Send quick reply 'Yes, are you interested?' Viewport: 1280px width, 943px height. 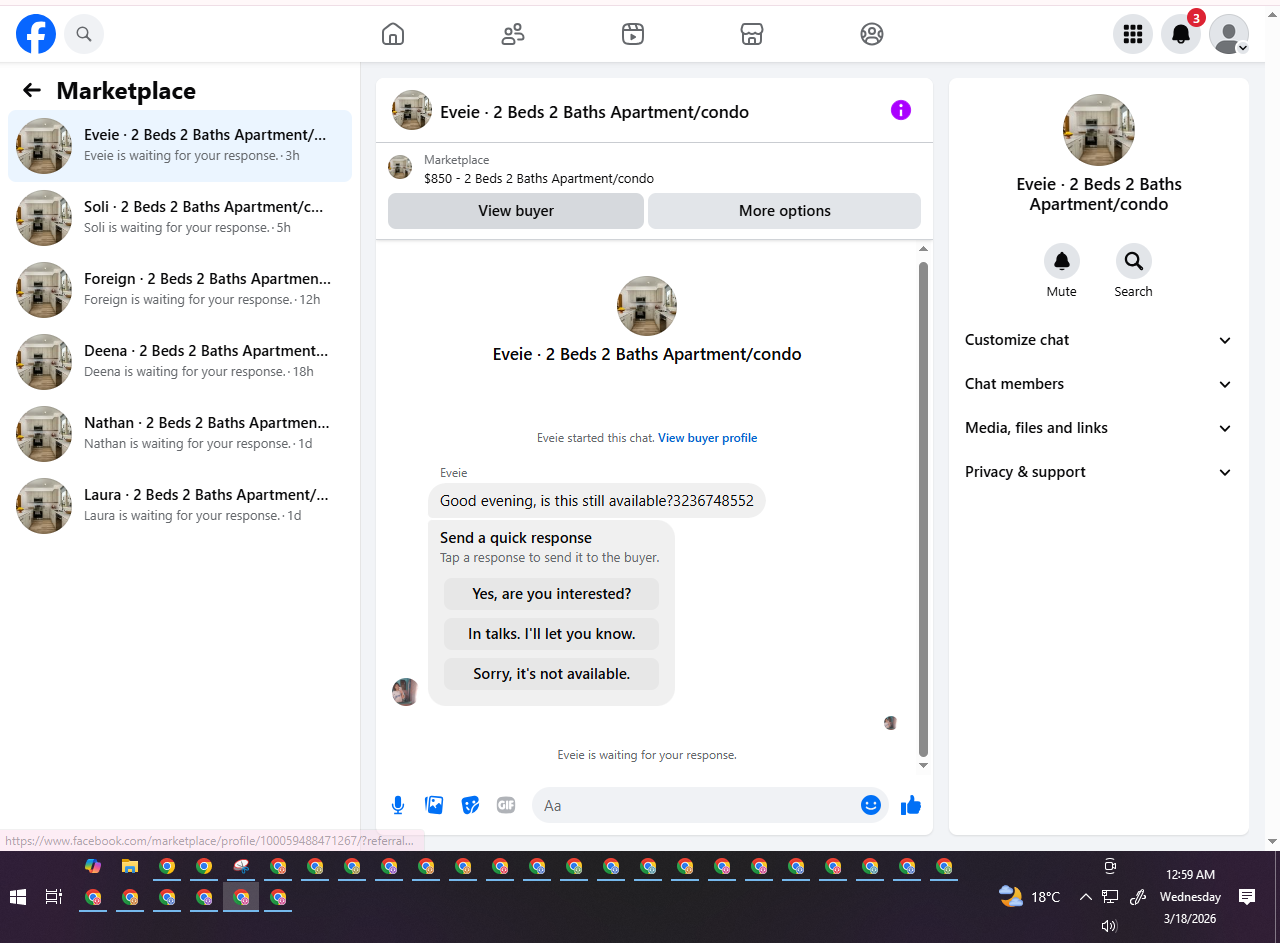click(552, 594)
